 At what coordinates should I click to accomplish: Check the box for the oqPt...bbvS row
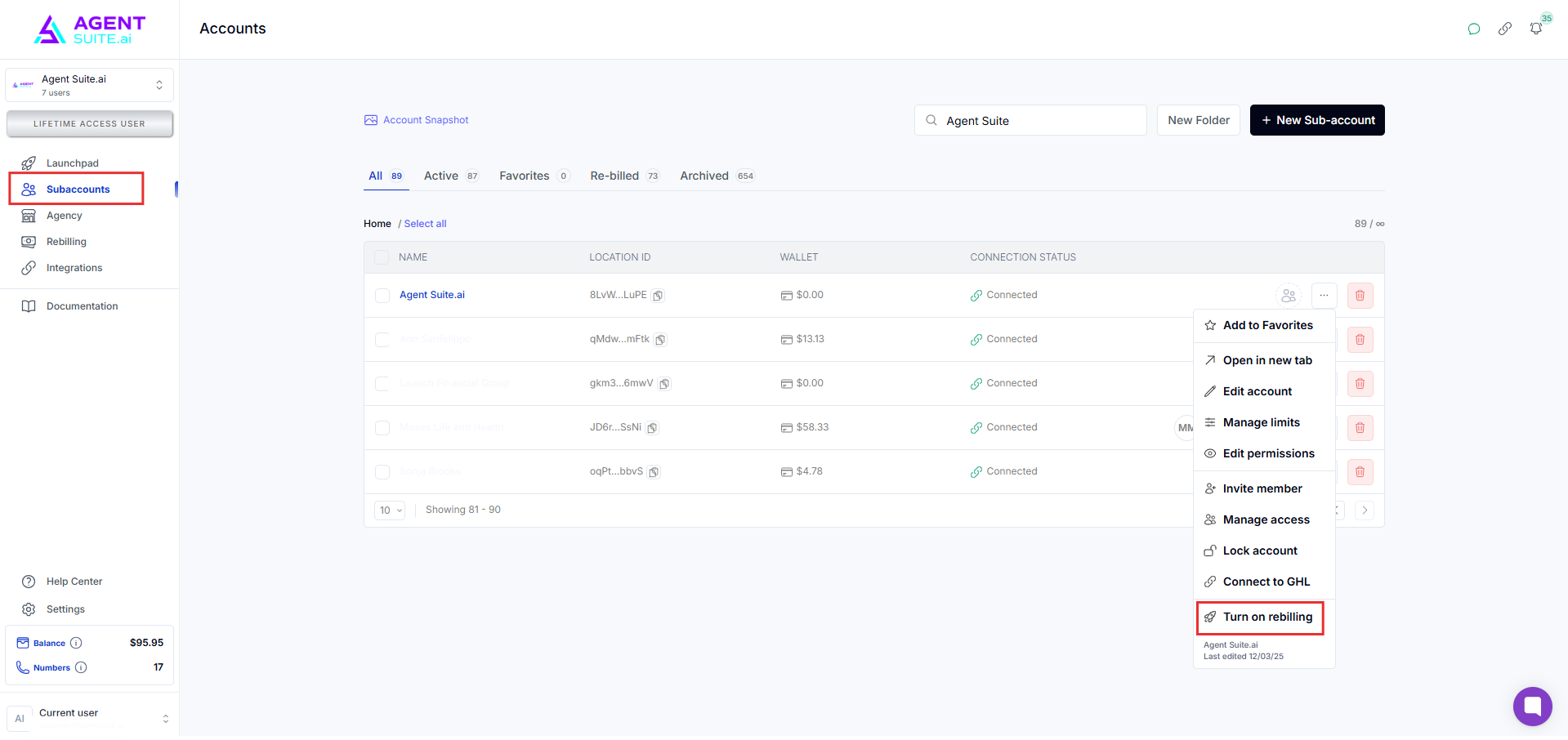pos(382,472)
